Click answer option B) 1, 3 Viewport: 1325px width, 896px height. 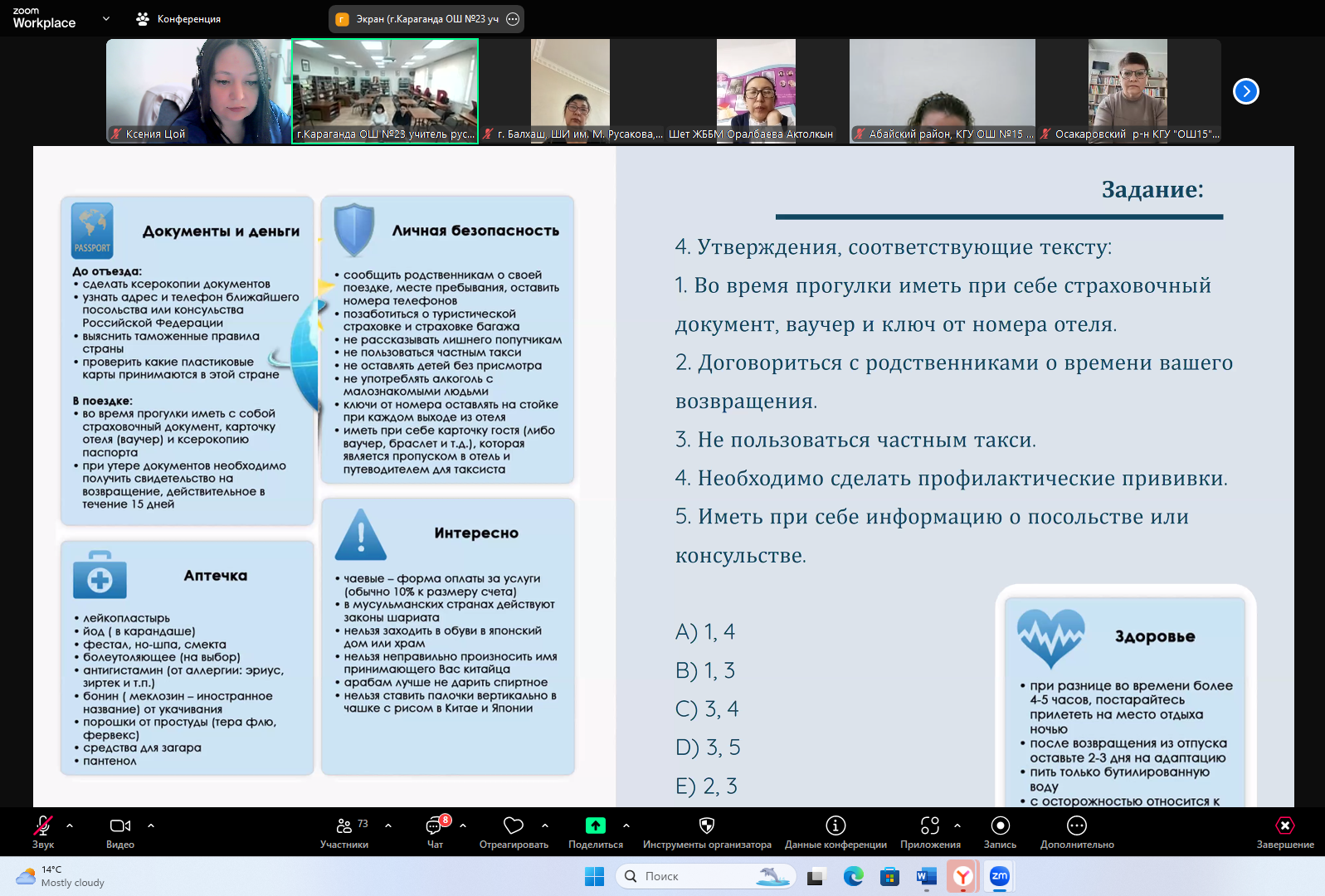[705, 670]
